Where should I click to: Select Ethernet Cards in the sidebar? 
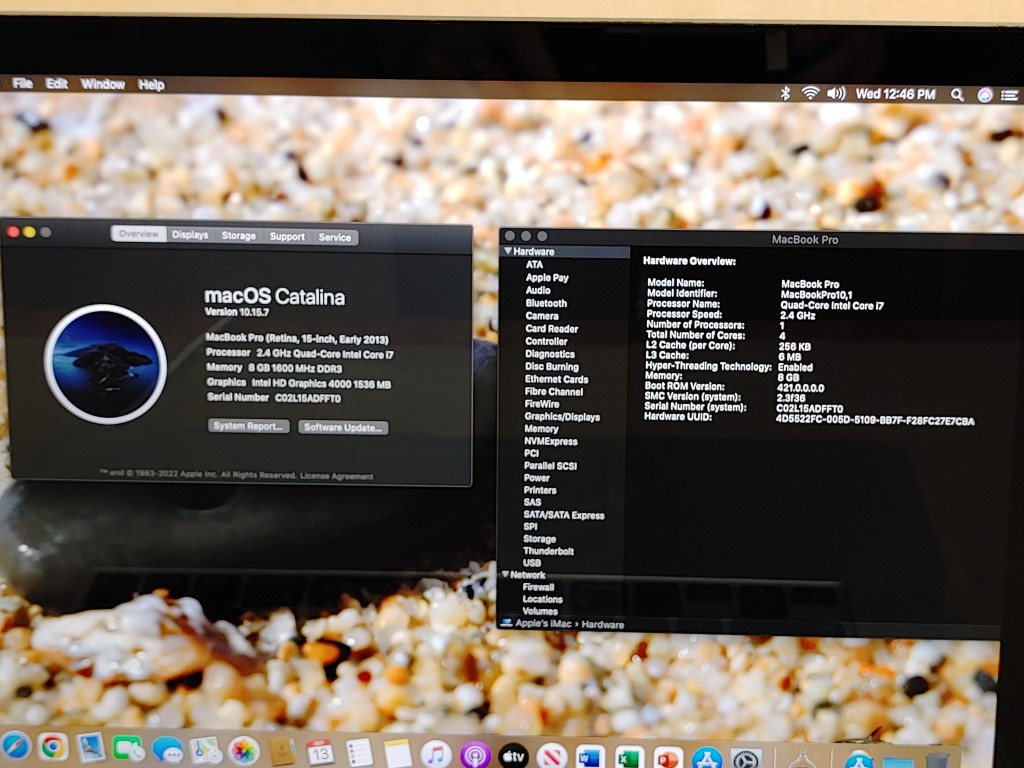[x=556, y=379]
